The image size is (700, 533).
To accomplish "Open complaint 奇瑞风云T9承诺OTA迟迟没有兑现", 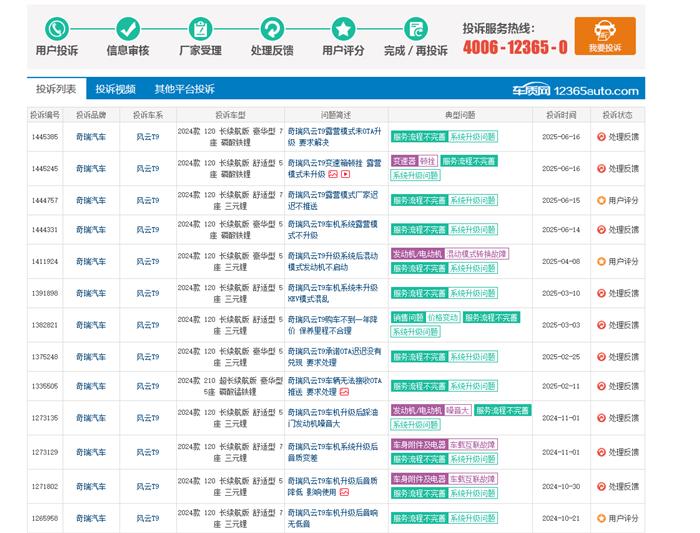I will (x=335, y=357).
